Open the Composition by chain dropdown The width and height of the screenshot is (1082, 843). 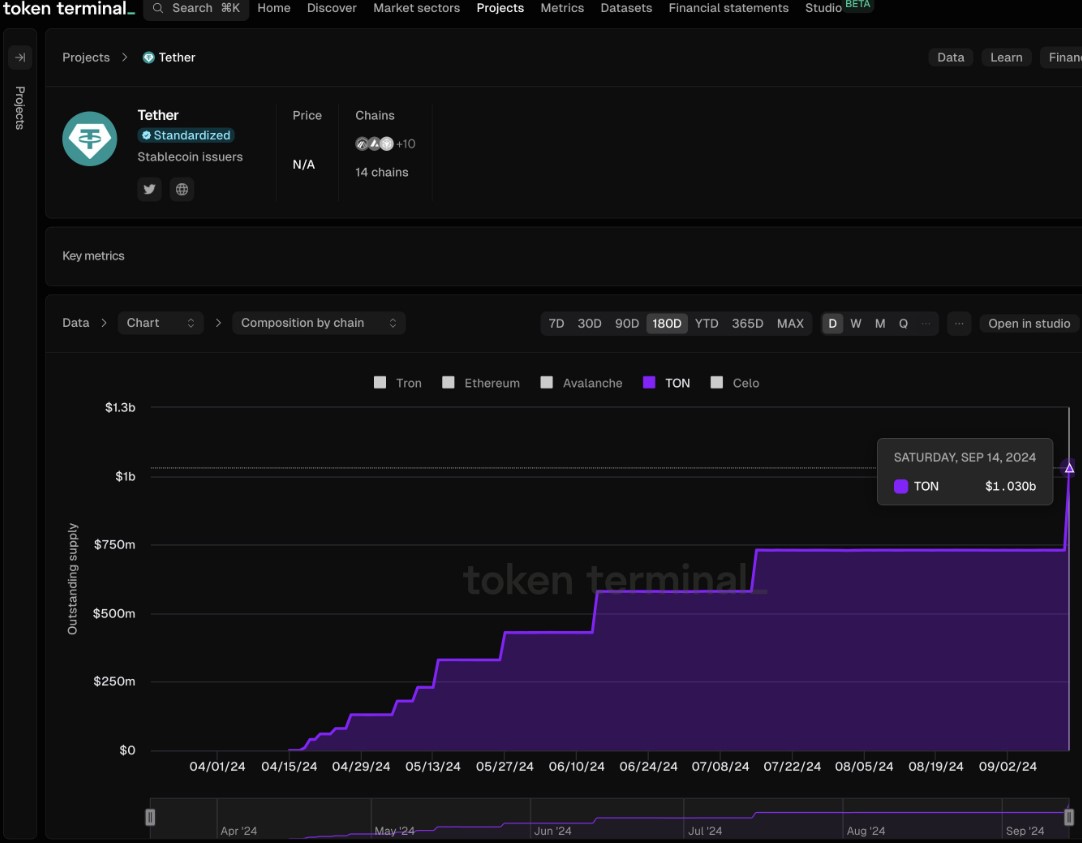(318, 323)
